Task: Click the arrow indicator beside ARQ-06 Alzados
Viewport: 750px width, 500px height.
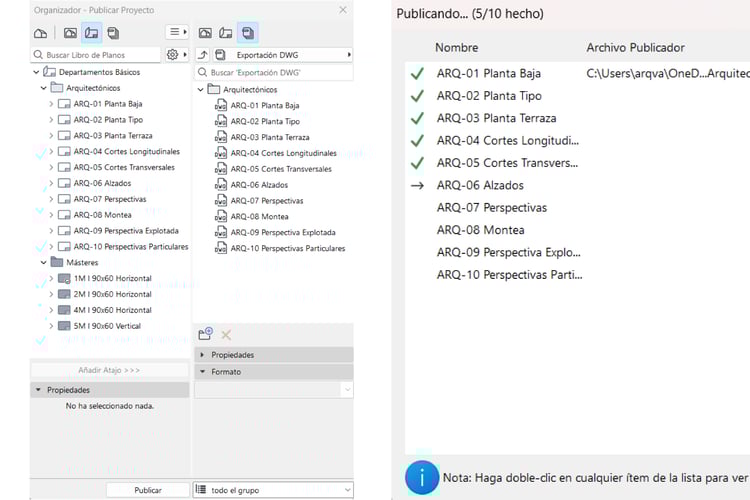Action: point(418,186)
